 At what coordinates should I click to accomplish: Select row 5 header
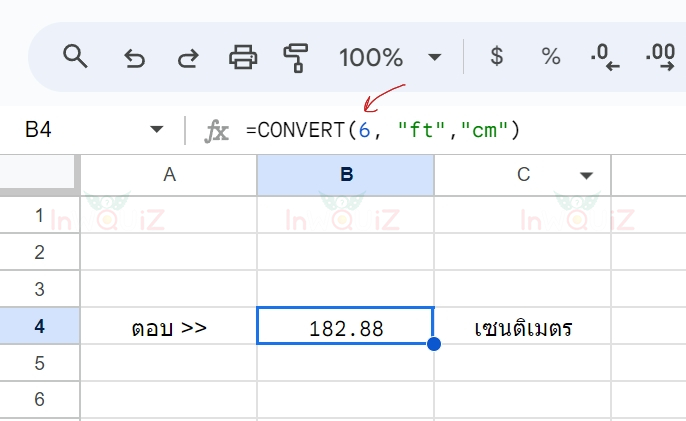tap(40, 363)
